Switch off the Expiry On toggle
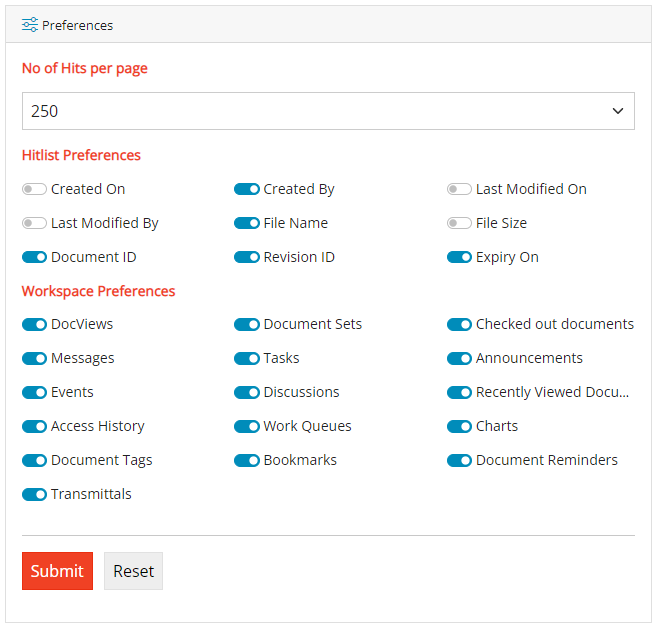Image resolution: width=661 pixels, height=639 pixels. point(459,257)
